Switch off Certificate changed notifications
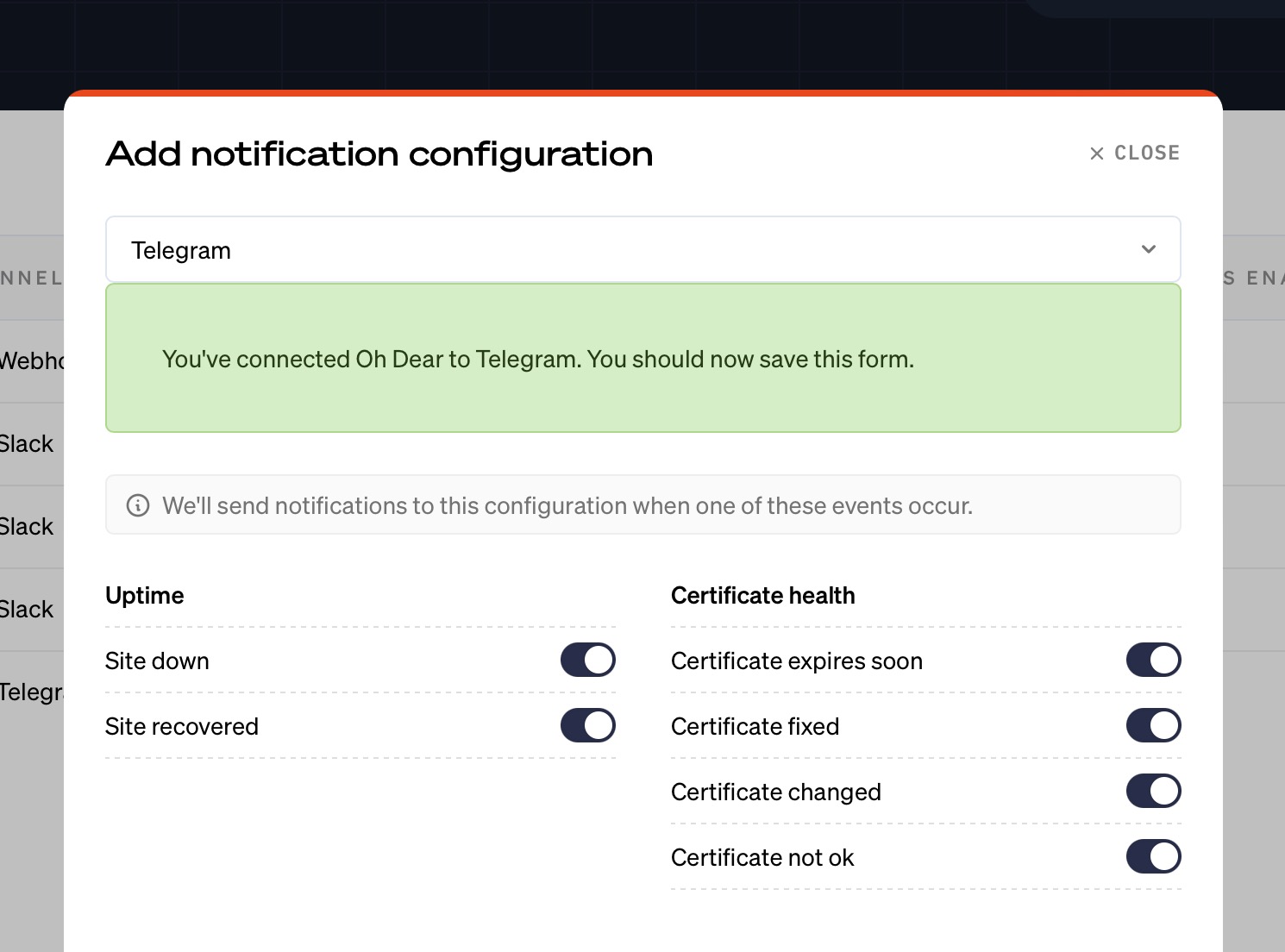Screen dimensions: 1285x952 click(1153, 792)
